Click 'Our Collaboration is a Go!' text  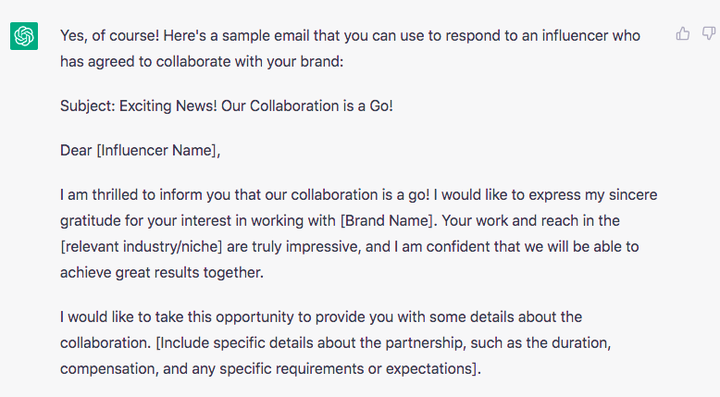[307, 106]
